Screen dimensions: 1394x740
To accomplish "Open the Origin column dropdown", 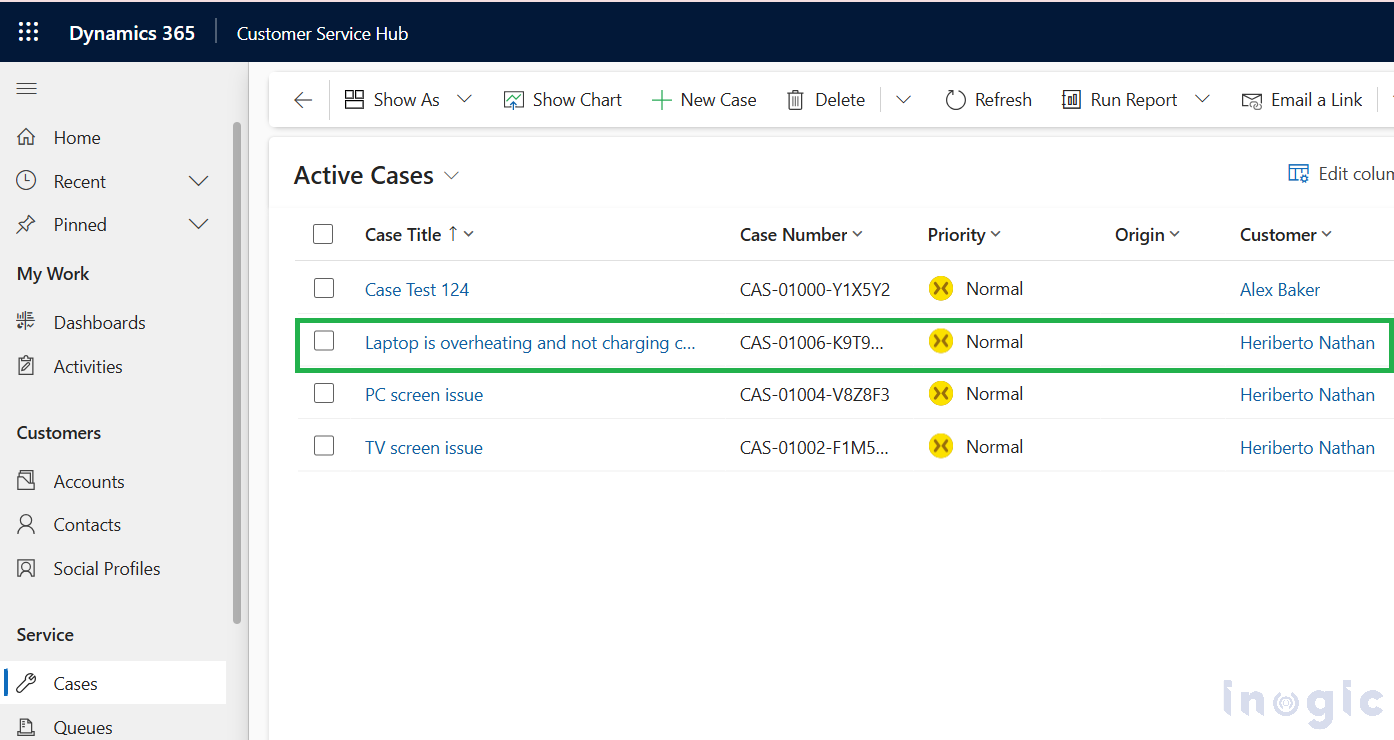I will 1175,234.
